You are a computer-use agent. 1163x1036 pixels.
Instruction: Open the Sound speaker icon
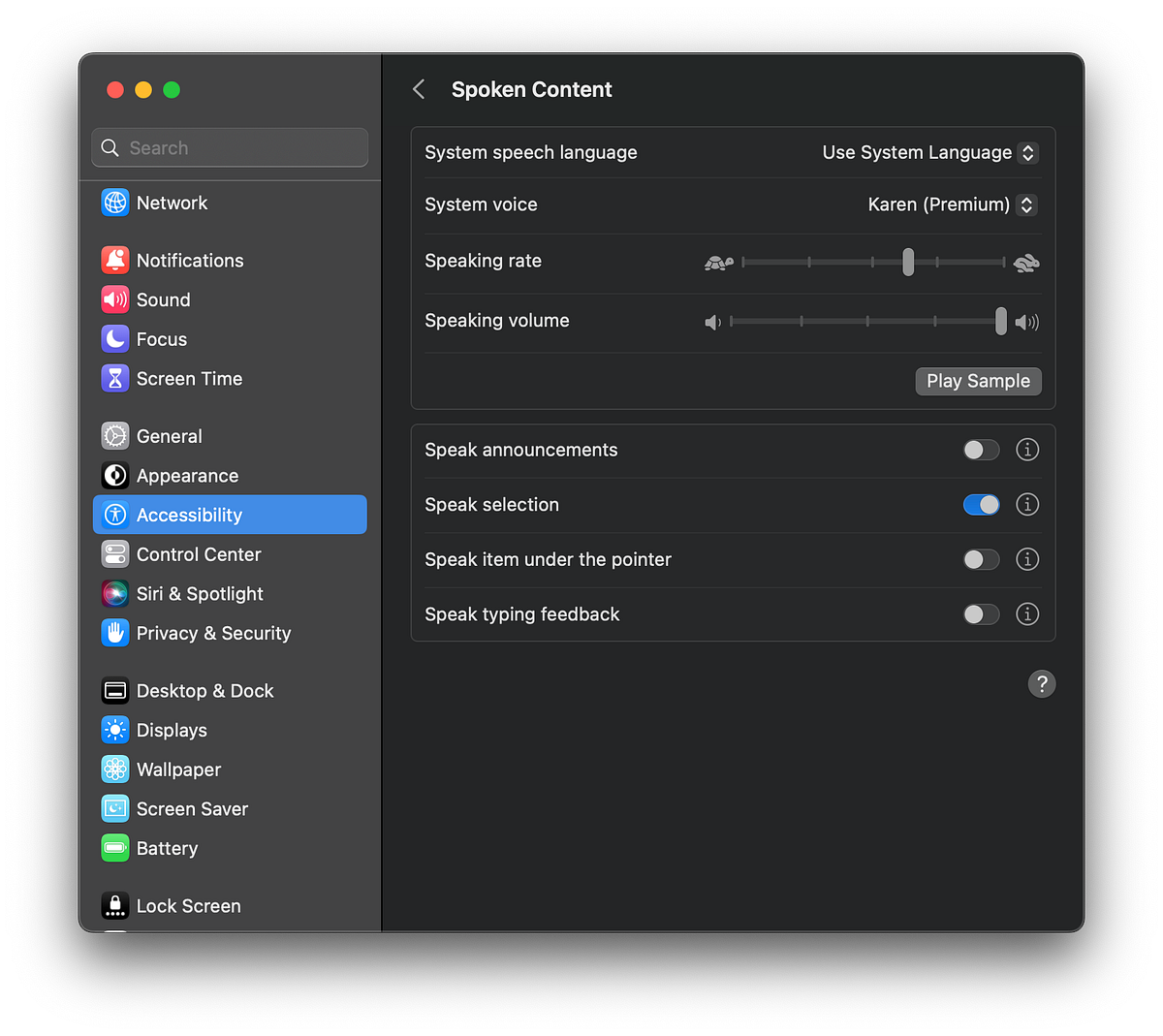[x=115, y=299]
